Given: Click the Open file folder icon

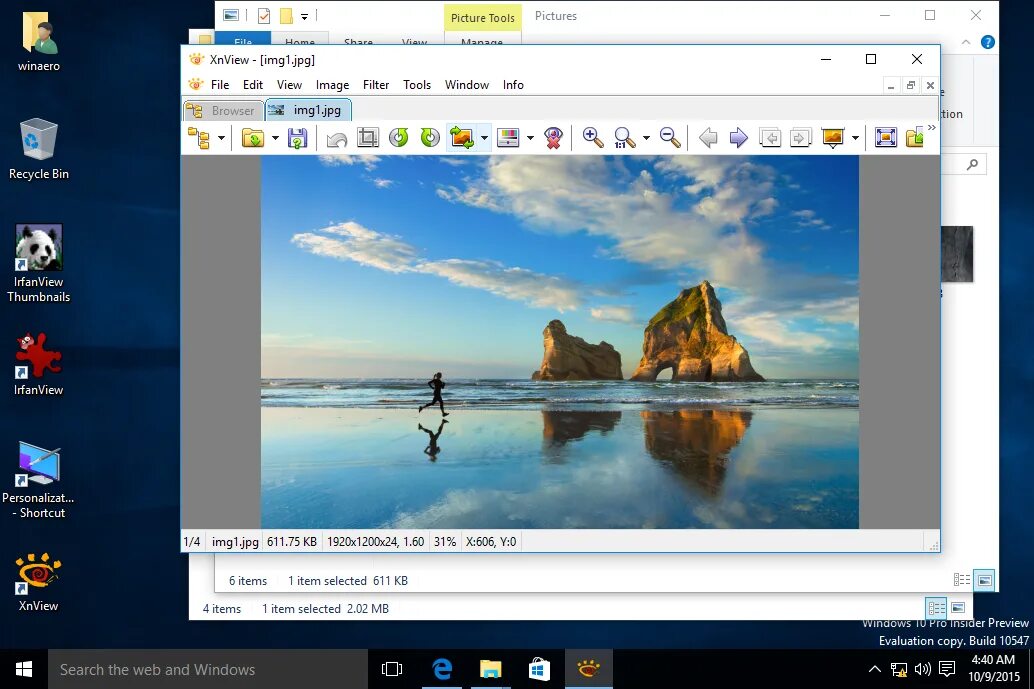Looking at the screenshot, I should click(253, 138).
